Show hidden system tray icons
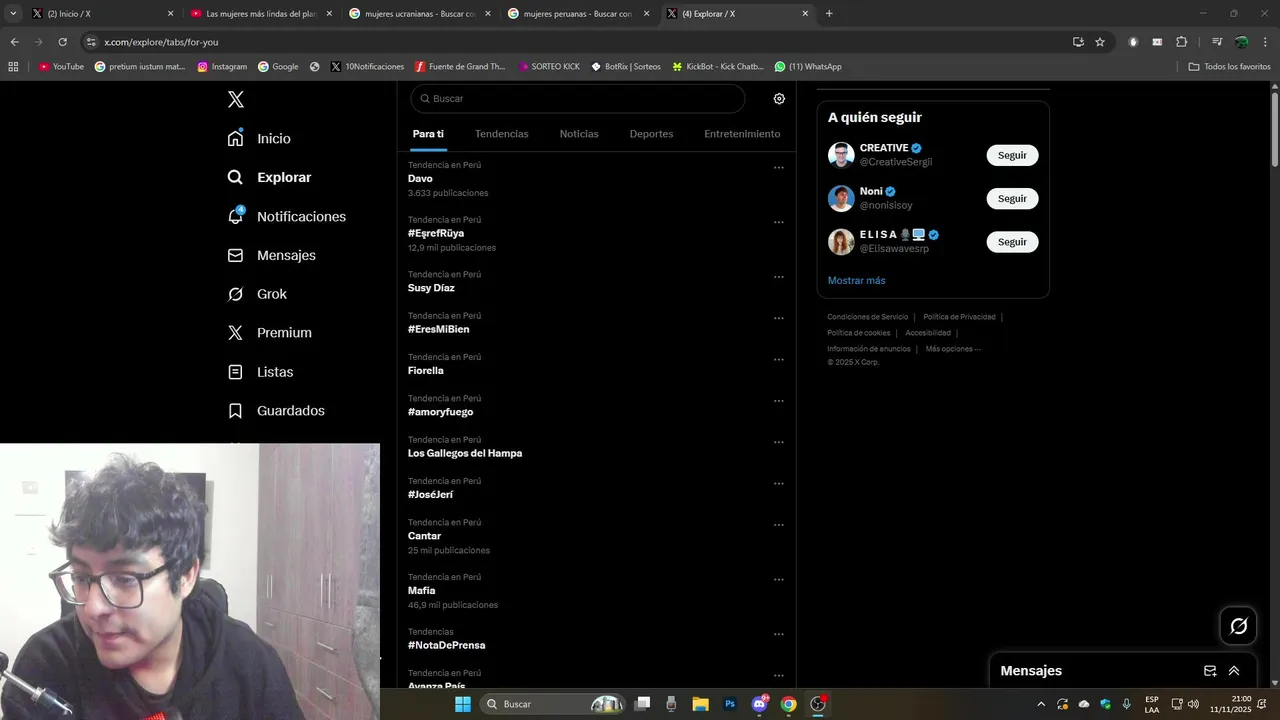The height and width of the screenshot is (720, 1280). [1041, 704]
